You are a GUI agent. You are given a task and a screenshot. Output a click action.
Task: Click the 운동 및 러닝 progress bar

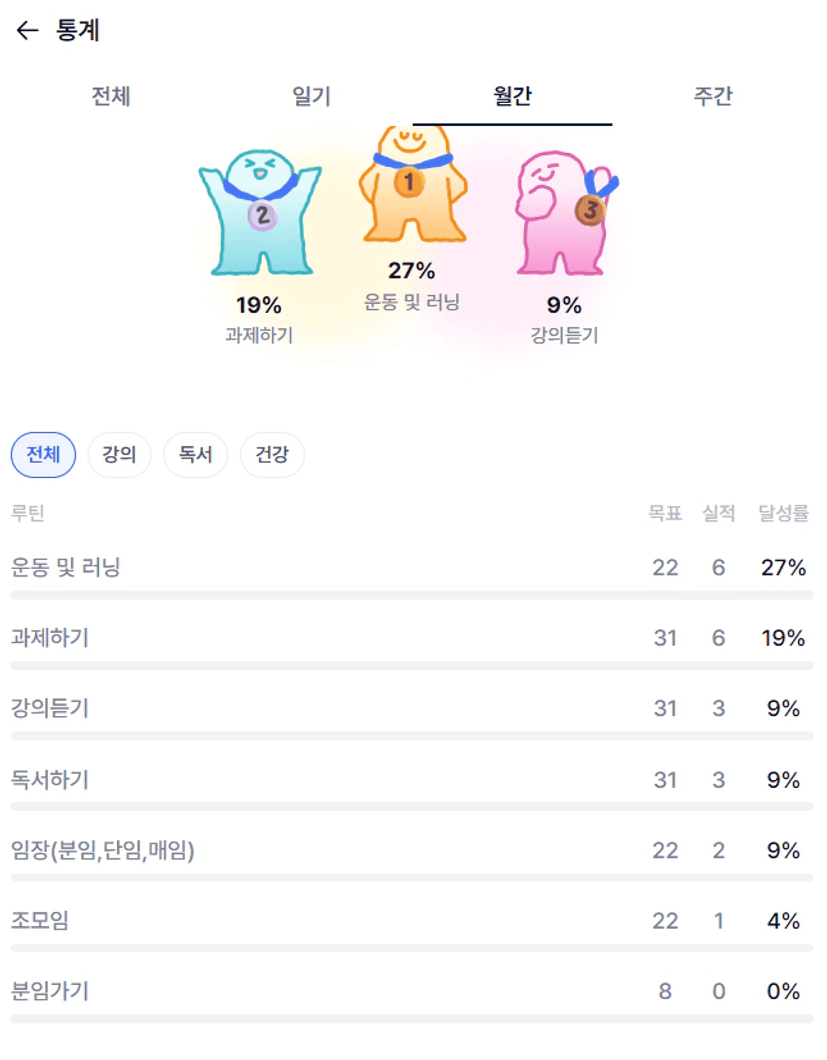411,595
